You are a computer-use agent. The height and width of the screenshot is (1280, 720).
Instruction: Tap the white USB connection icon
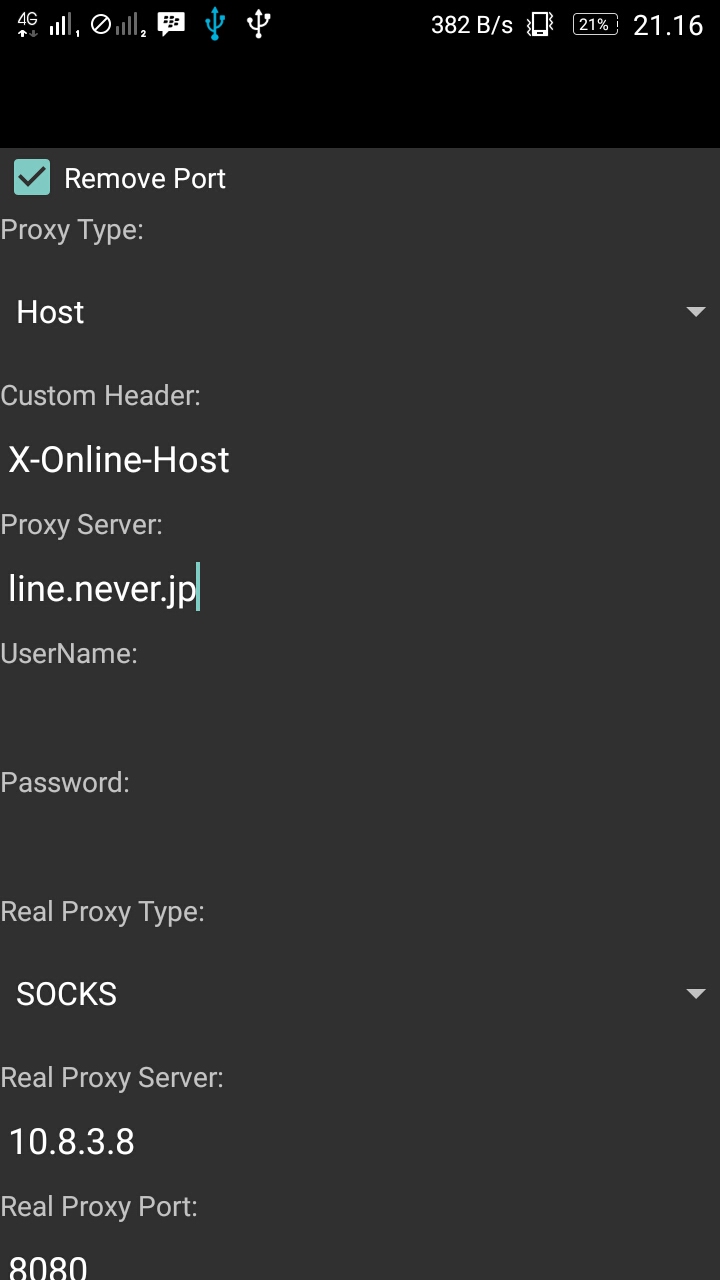click(x=259, y=24)
